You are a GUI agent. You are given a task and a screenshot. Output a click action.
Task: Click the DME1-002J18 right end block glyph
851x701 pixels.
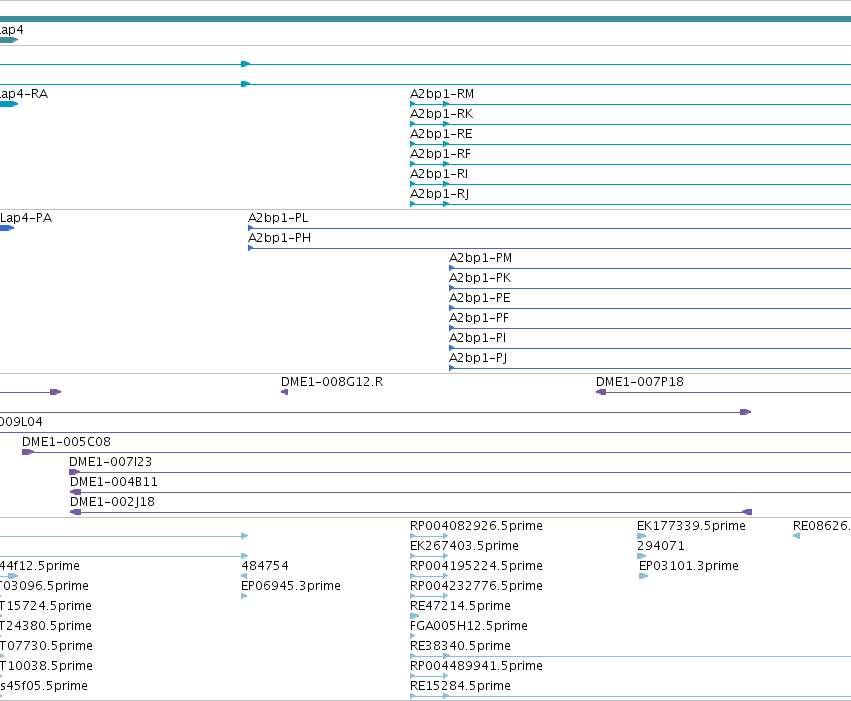(x=747, y=512)
